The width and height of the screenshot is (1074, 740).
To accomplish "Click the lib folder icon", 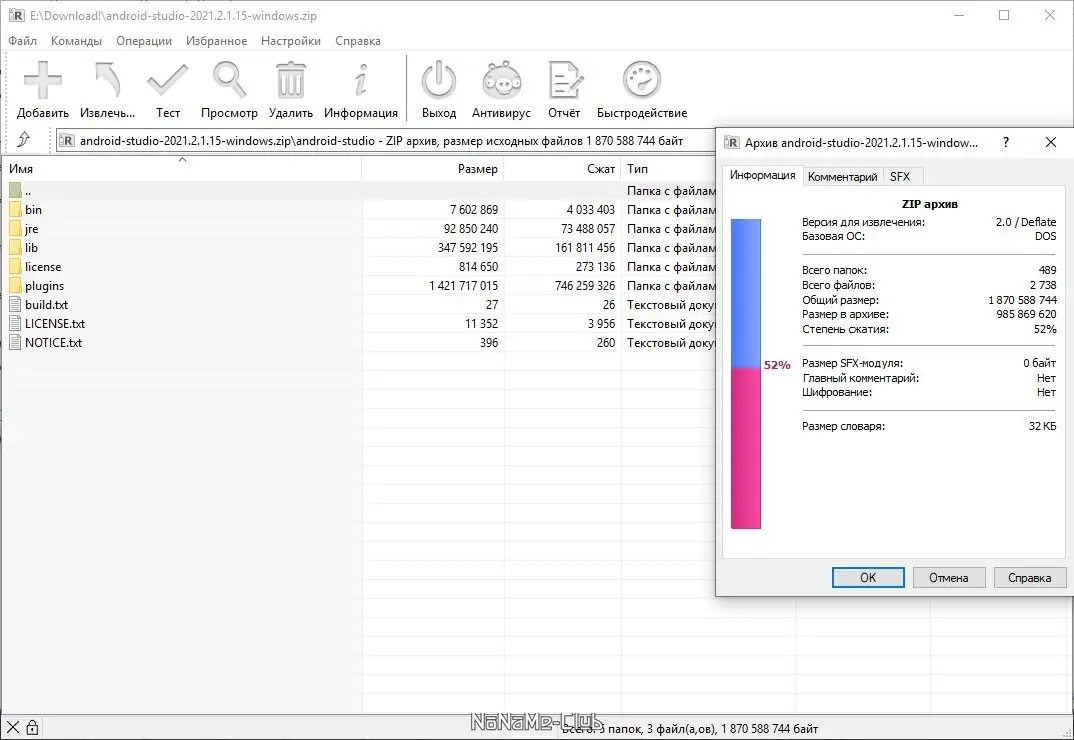I will click(15, 248).
